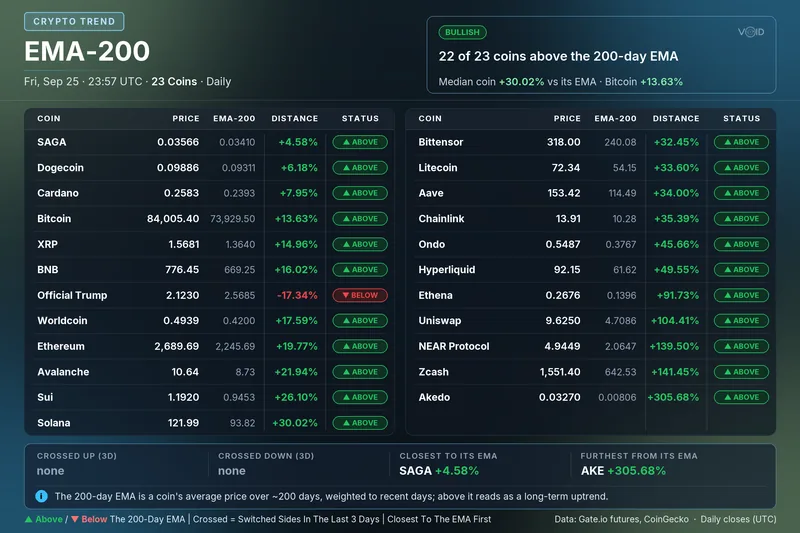
Task: Select the Worldcoin coin name
Action: [x=62, y=321]
